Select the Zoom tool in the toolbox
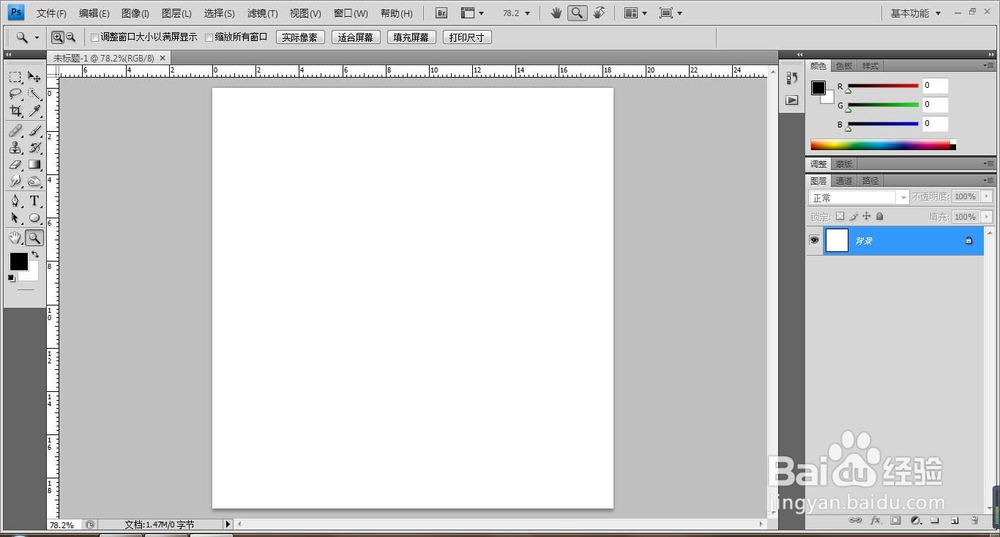Image resolution: width=1000 pixels, height=537 pixels. click(x=34, y=238)
